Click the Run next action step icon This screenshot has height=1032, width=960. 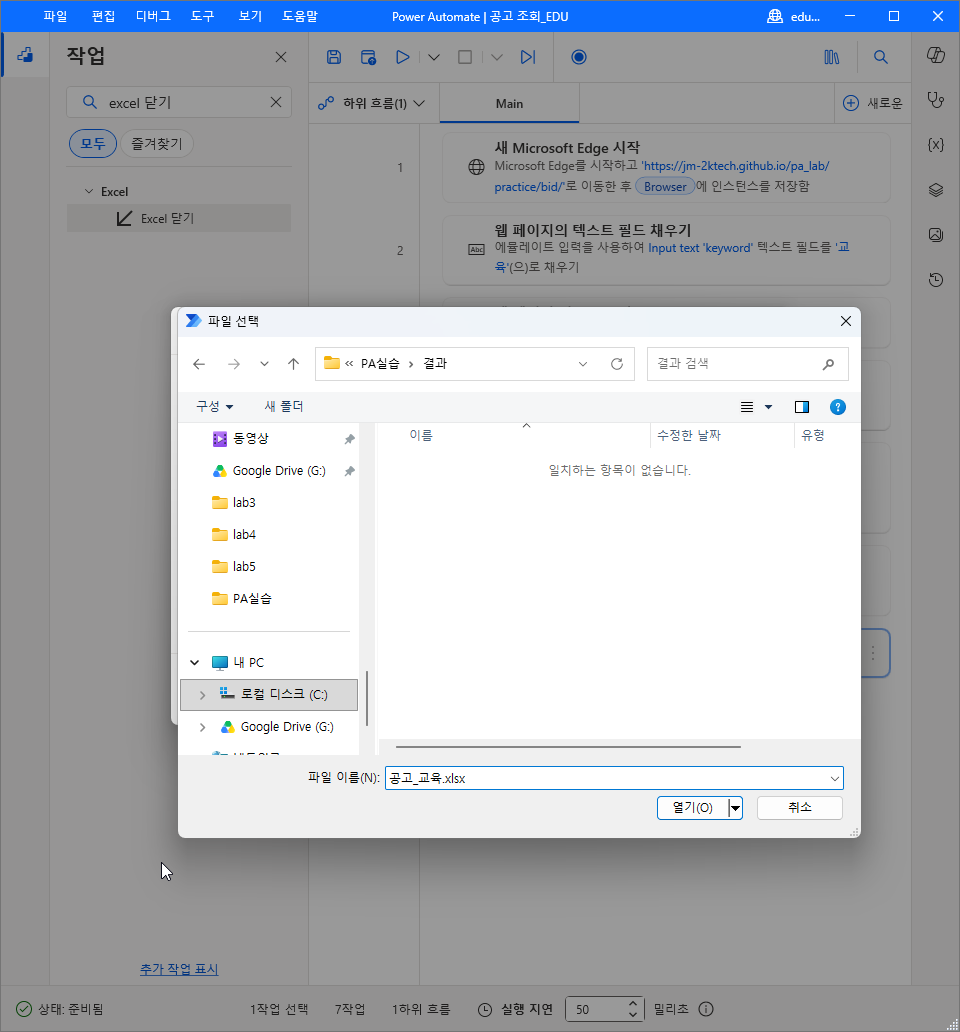point(528,57)
